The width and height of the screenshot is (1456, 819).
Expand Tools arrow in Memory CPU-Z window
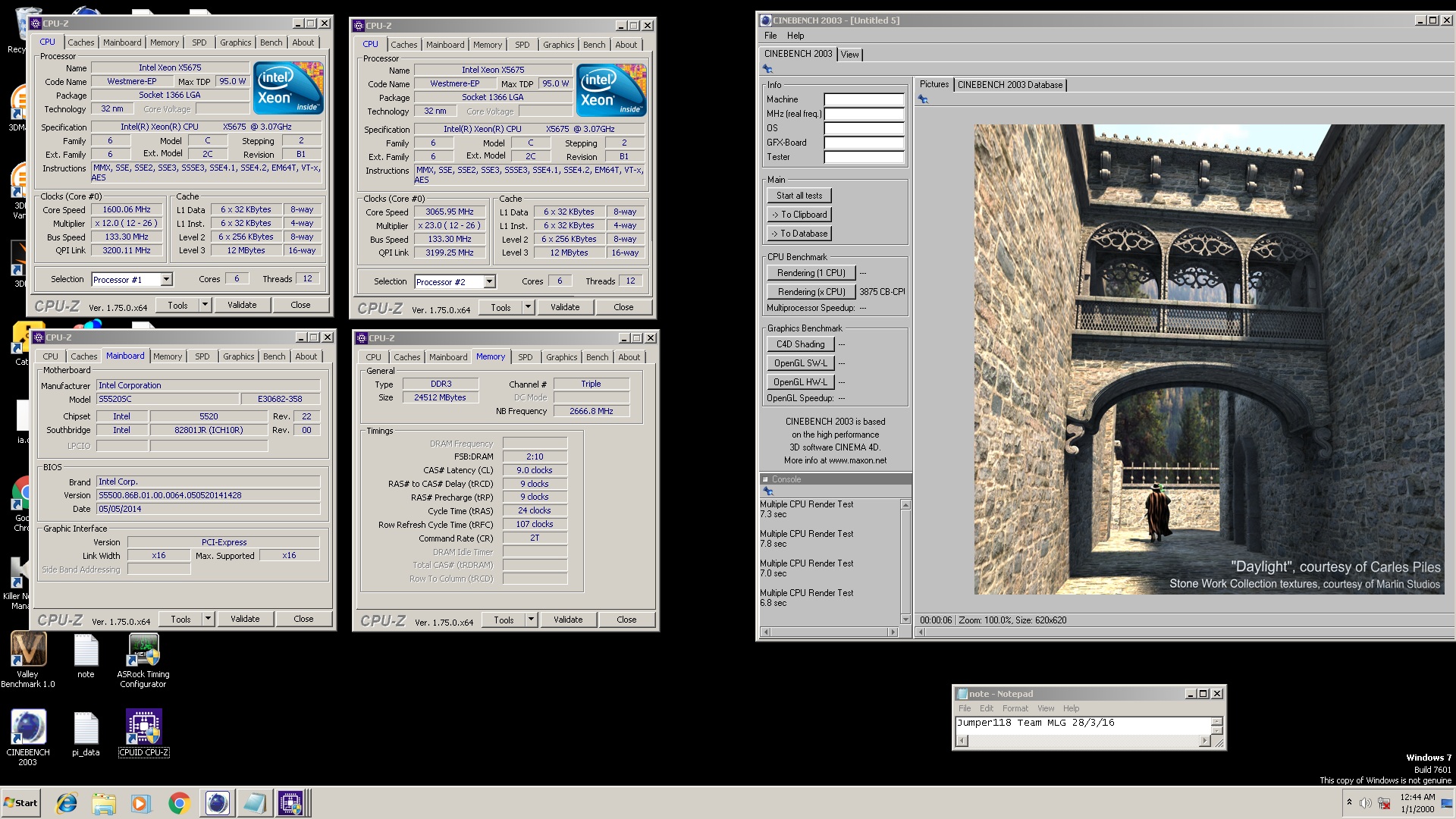(531, 620)
